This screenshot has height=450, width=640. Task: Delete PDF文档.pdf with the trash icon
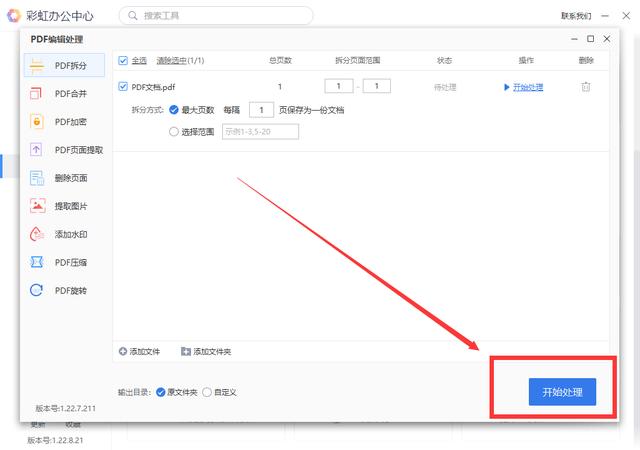[586, 87]
